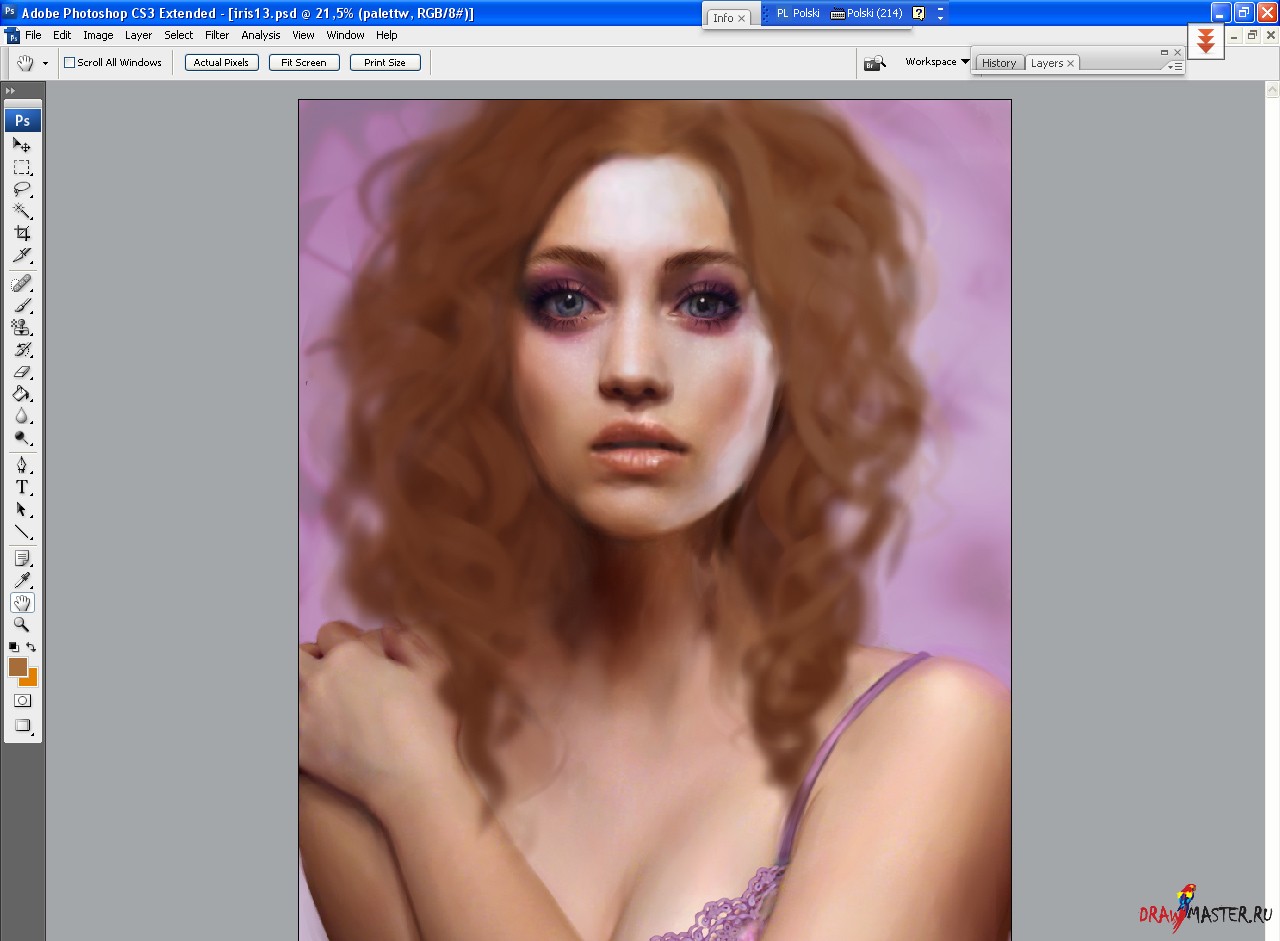Open the View menu
The height and width of the screenshot is (941, 1280).
pos(303,35)
